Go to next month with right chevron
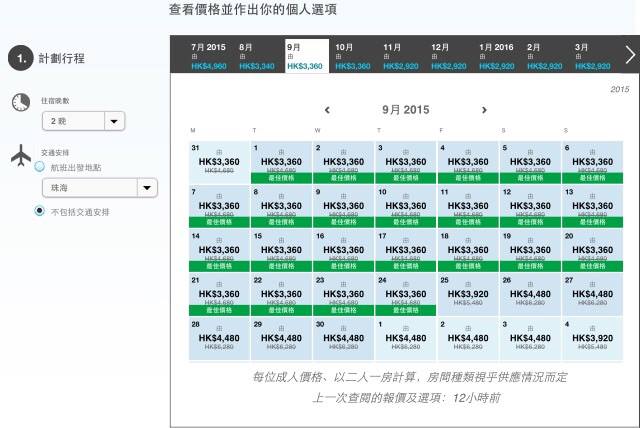 click(484, 111)
